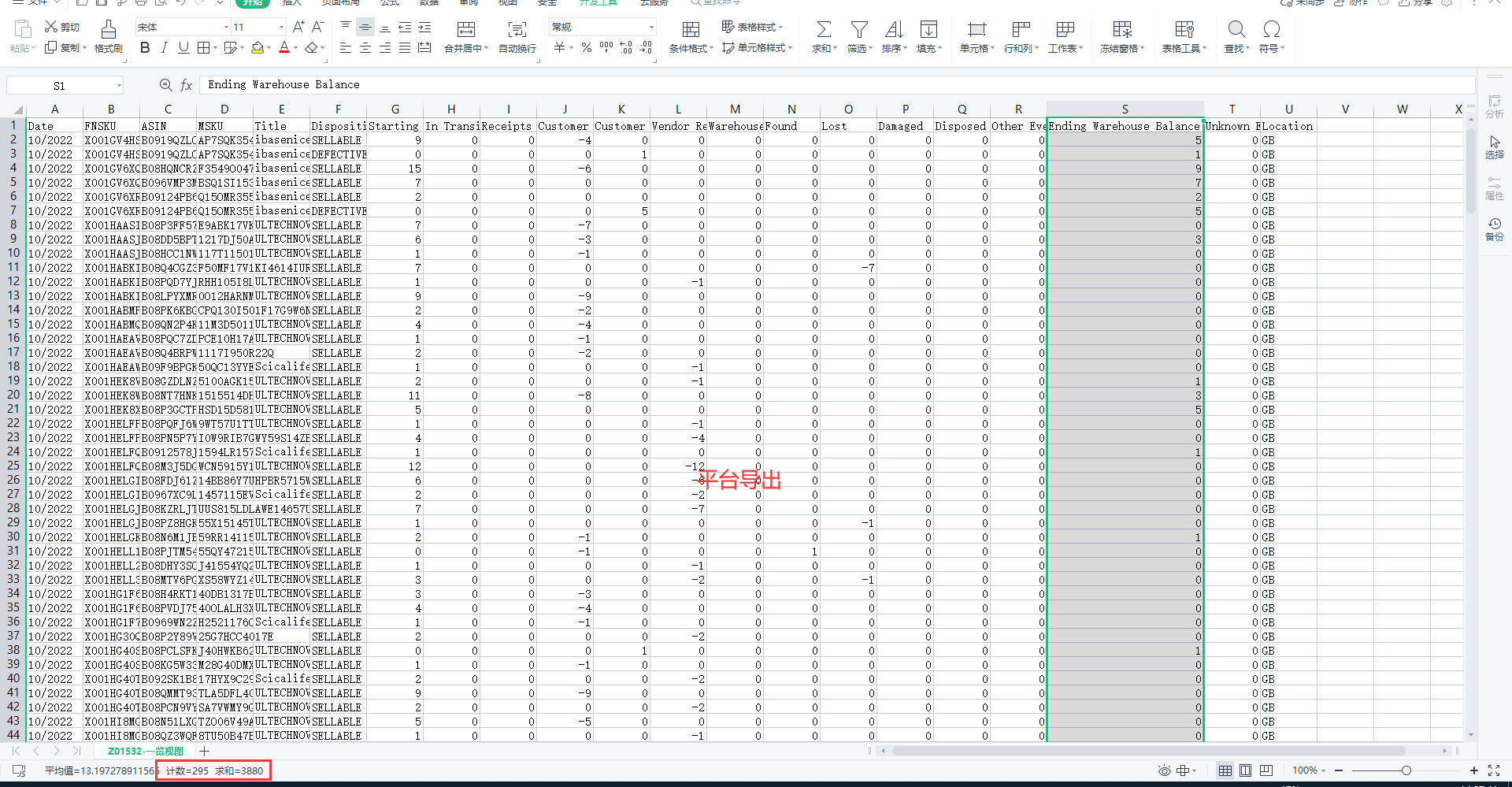Click the Cut (剪切) scissors icon
Screen dimensions: 1512x787
[51, 27]
